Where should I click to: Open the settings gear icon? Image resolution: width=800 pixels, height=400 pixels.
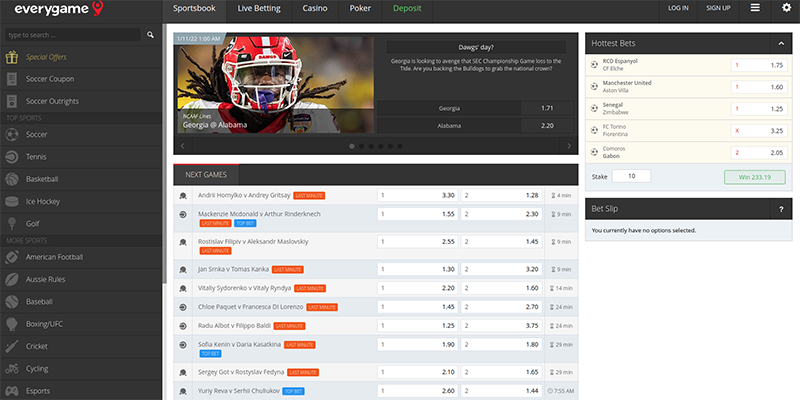(x=786, y=8)
